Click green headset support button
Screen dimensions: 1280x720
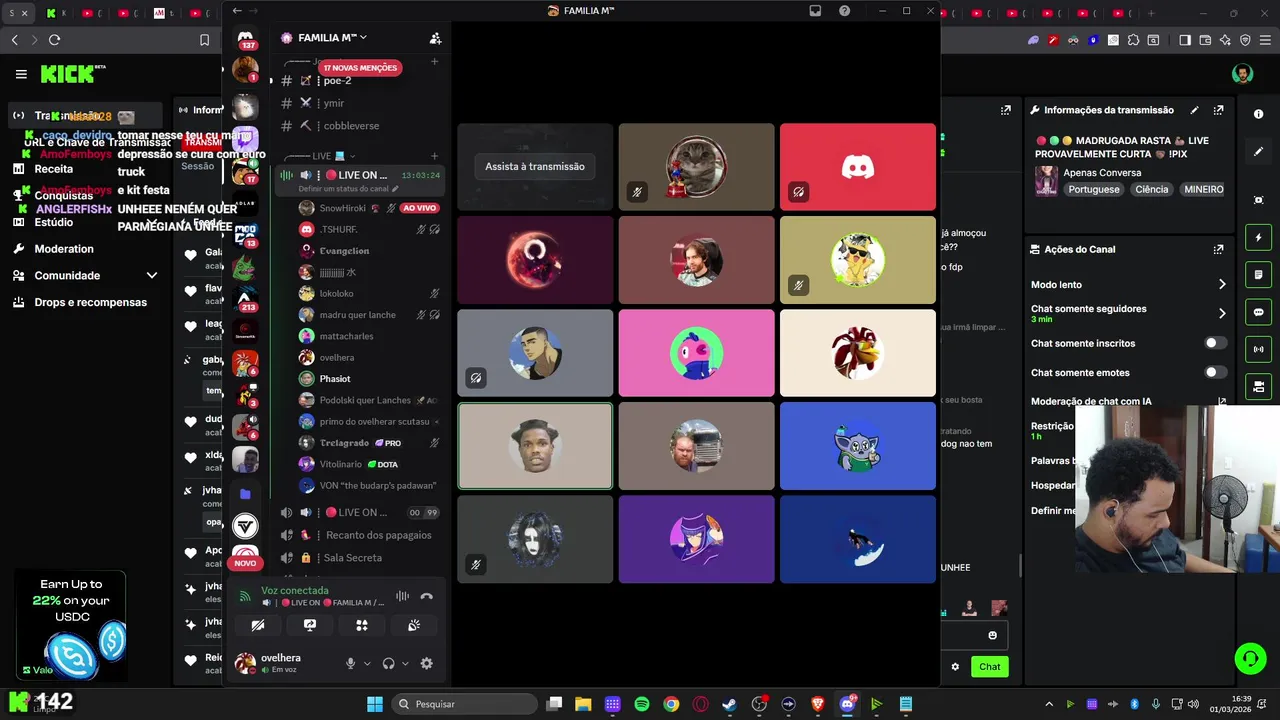(1250, 659)
